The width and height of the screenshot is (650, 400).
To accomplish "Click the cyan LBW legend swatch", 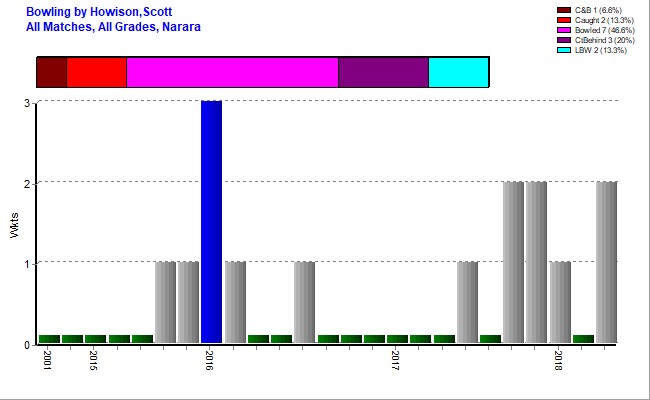I will 564,50.
